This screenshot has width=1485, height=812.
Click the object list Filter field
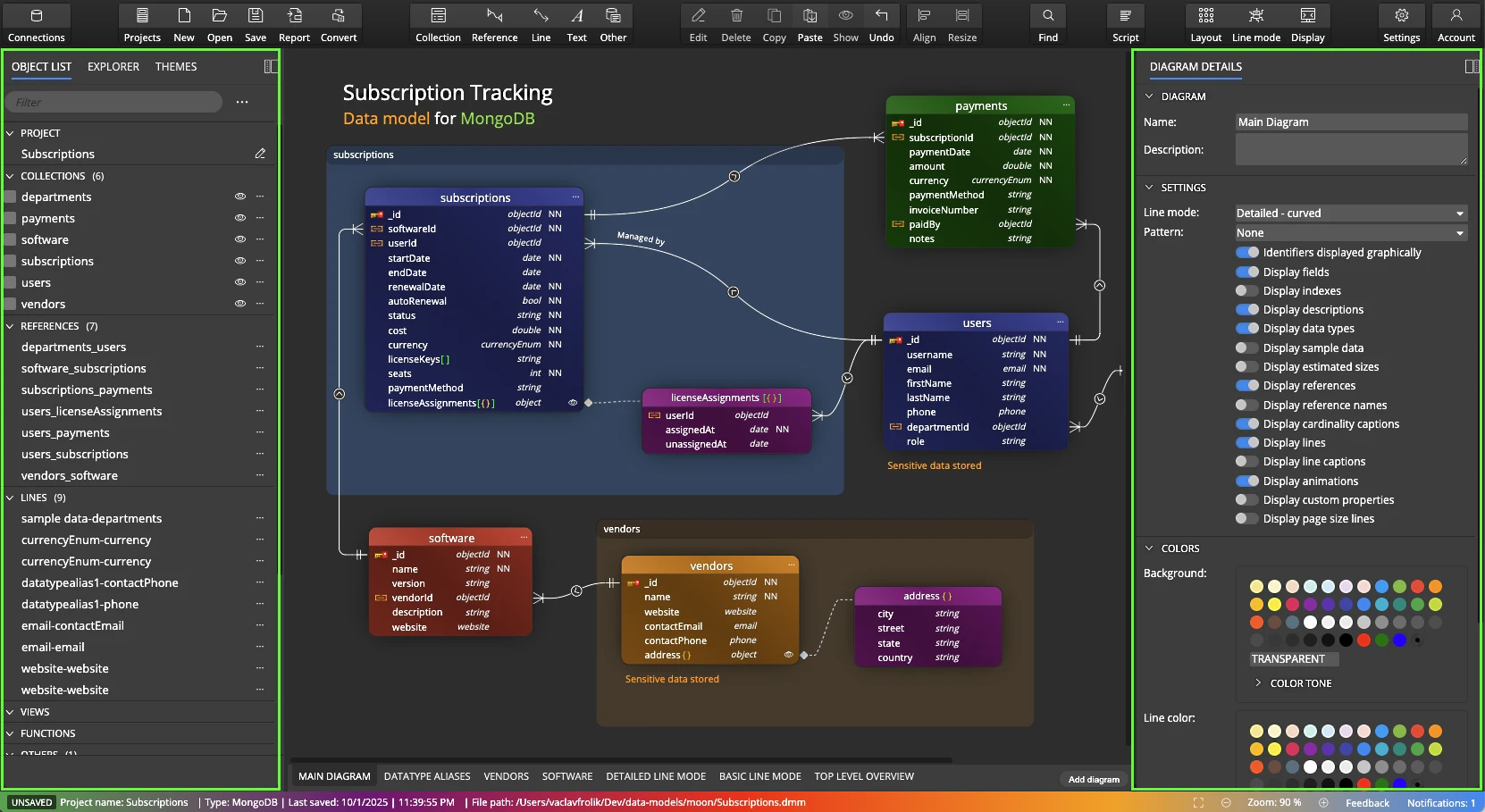(x=113, y=103)
